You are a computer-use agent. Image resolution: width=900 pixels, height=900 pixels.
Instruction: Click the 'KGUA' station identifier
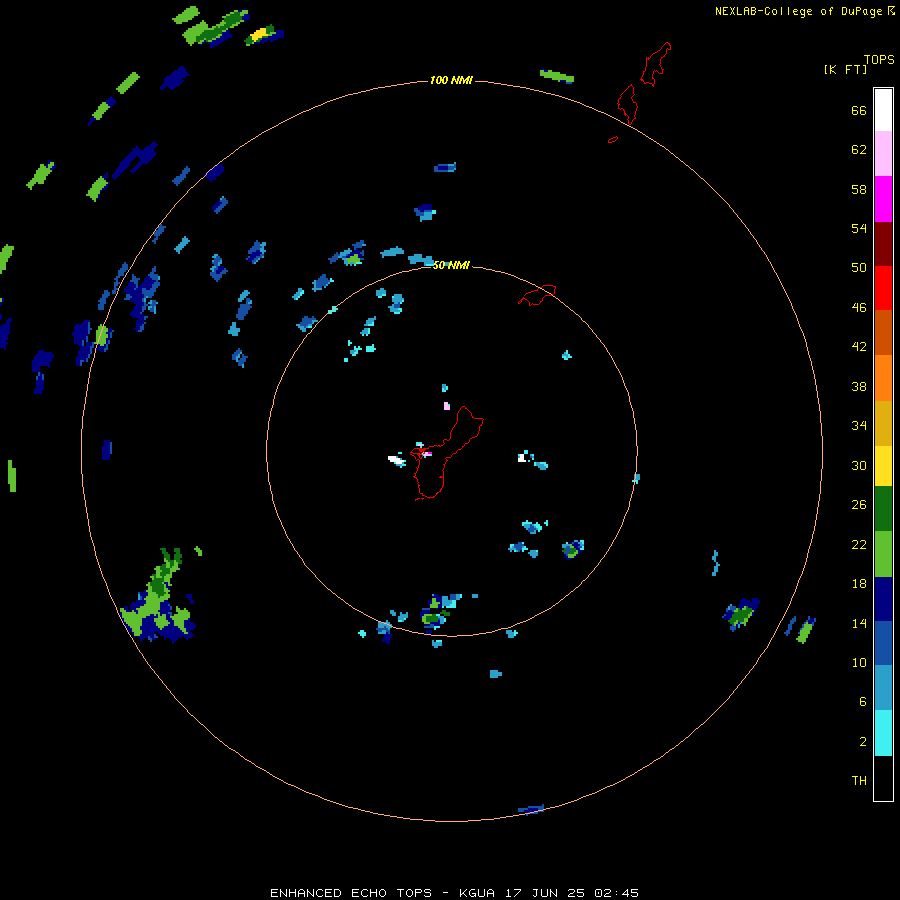click(476, 893)
